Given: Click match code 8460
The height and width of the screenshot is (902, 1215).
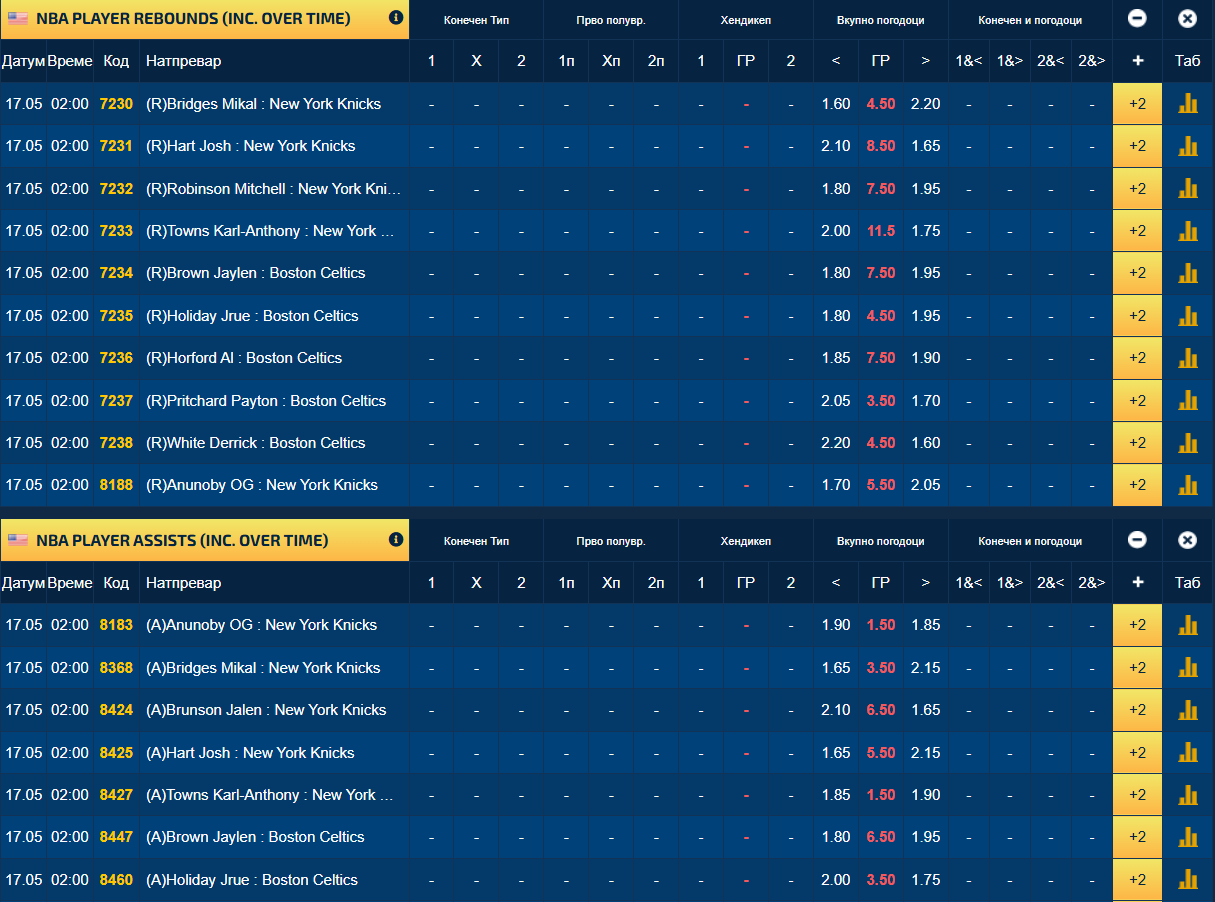Looking at the screenshot, I should [116, 880].
